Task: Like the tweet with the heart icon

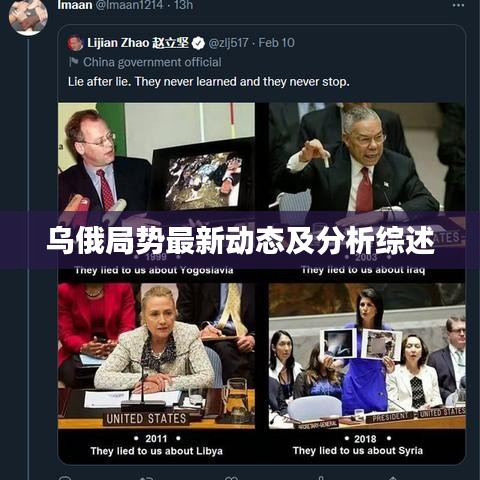Action: pyautogui.click(x=231, y=478)
